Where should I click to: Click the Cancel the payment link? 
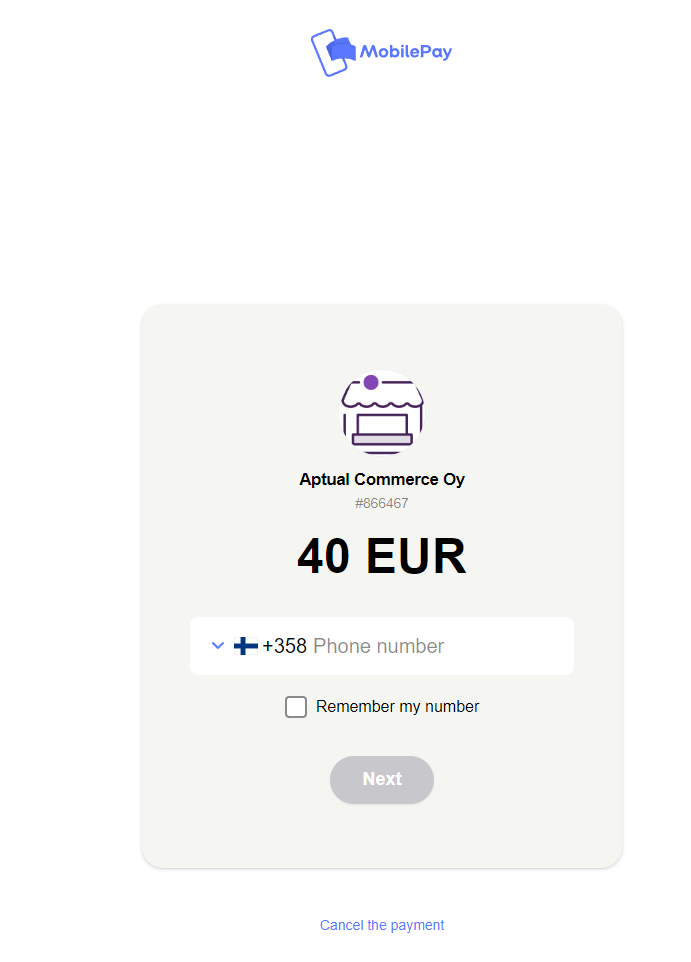click(382, 925)
